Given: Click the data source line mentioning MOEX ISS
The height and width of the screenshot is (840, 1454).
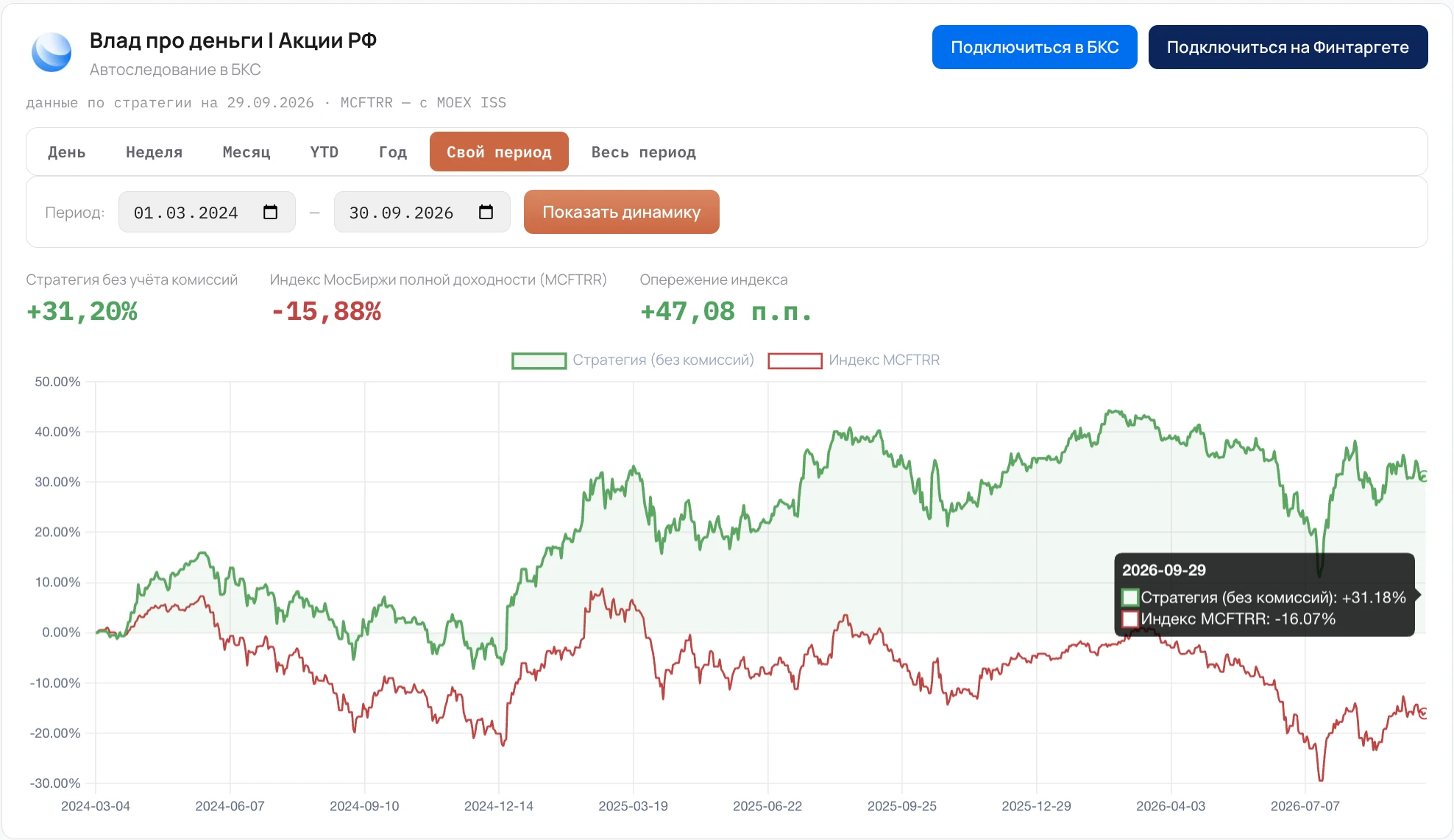Looking at the screenshot, I should click(266, 103).
